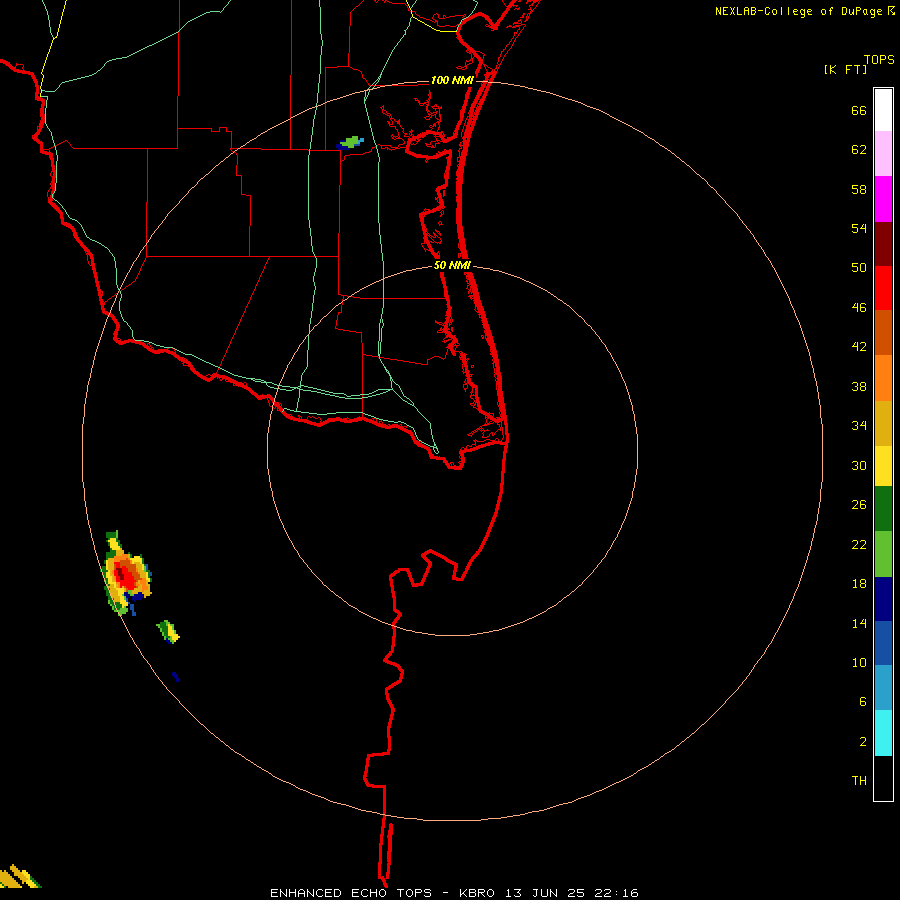The image size is (900, 900).
Task: Click the [K FT] units label
Action: click(x=845, y=69)
